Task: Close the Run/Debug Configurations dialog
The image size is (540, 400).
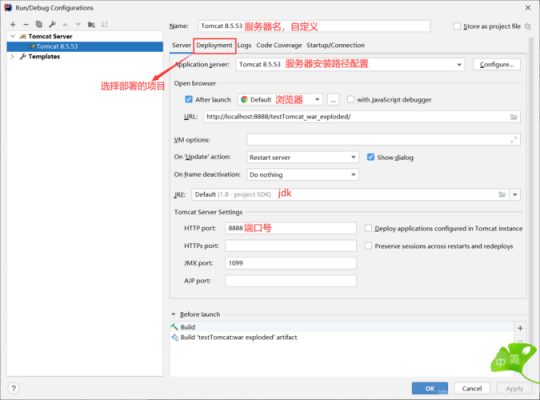Action: 528,8
